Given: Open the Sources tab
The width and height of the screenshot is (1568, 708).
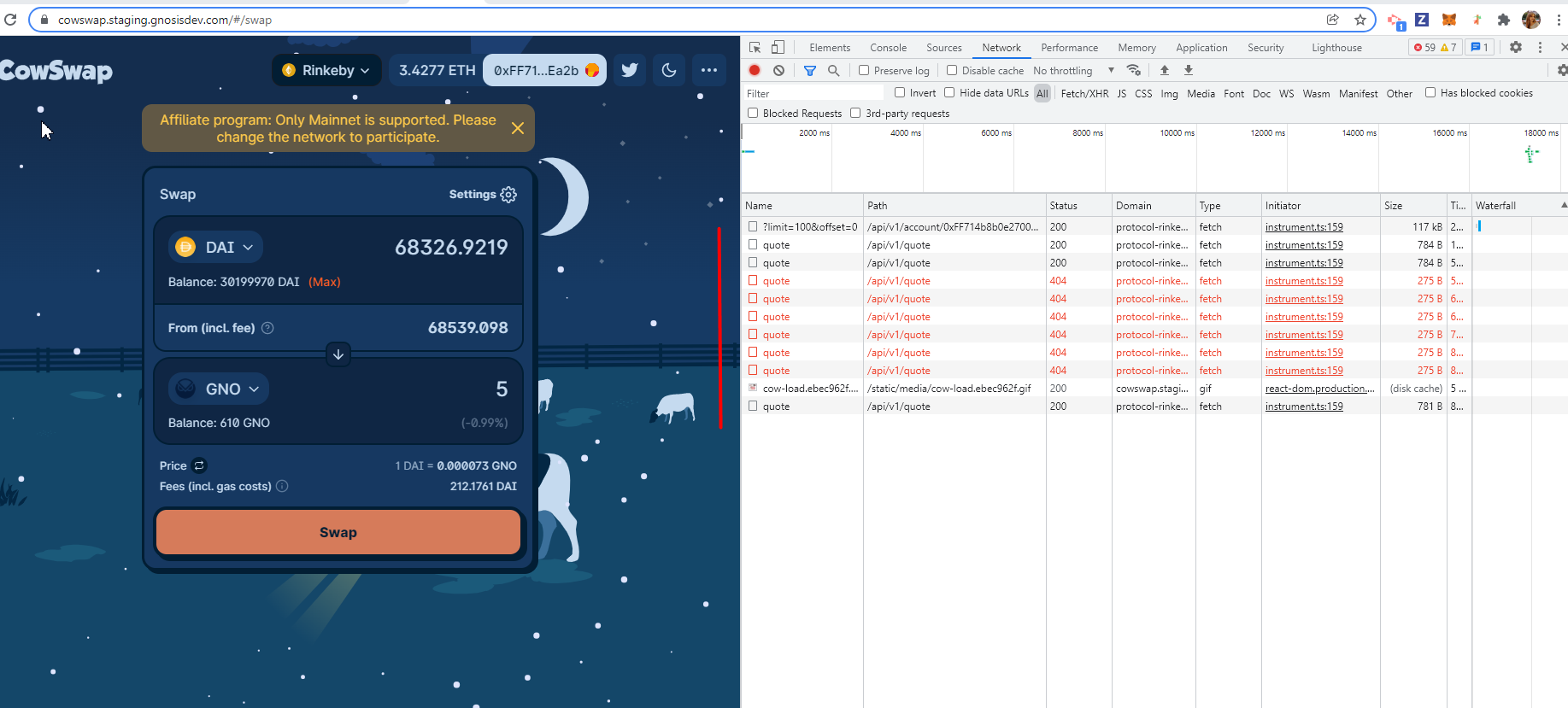Looking at the screenshot, I should coord(944,48).
